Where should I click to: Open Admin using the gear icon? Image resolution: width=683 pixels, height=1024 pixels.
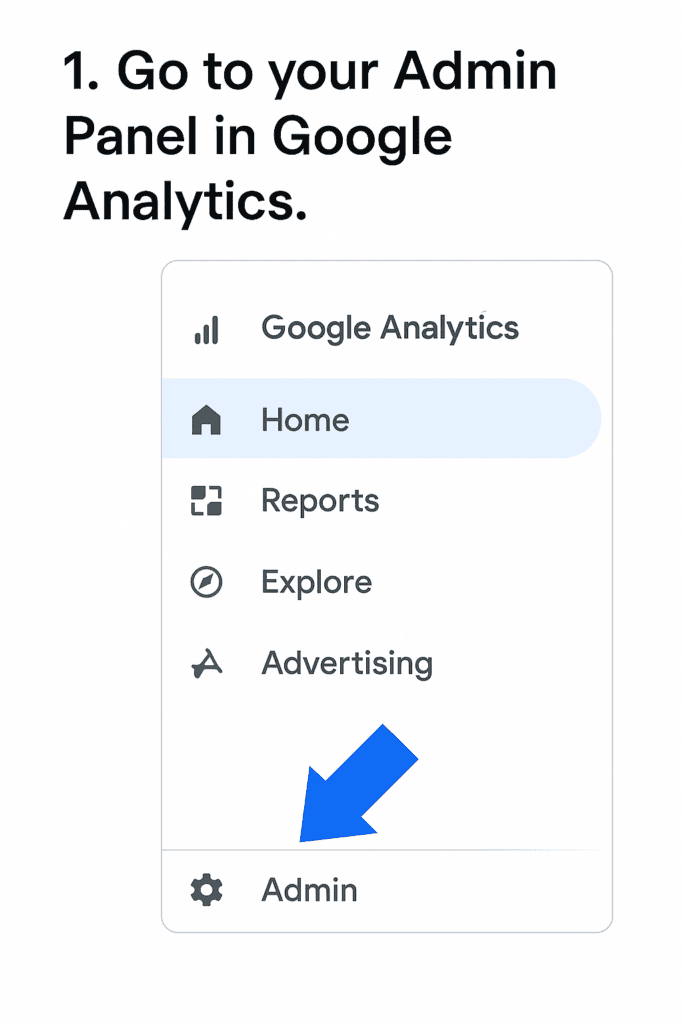(x=206, y=890)
